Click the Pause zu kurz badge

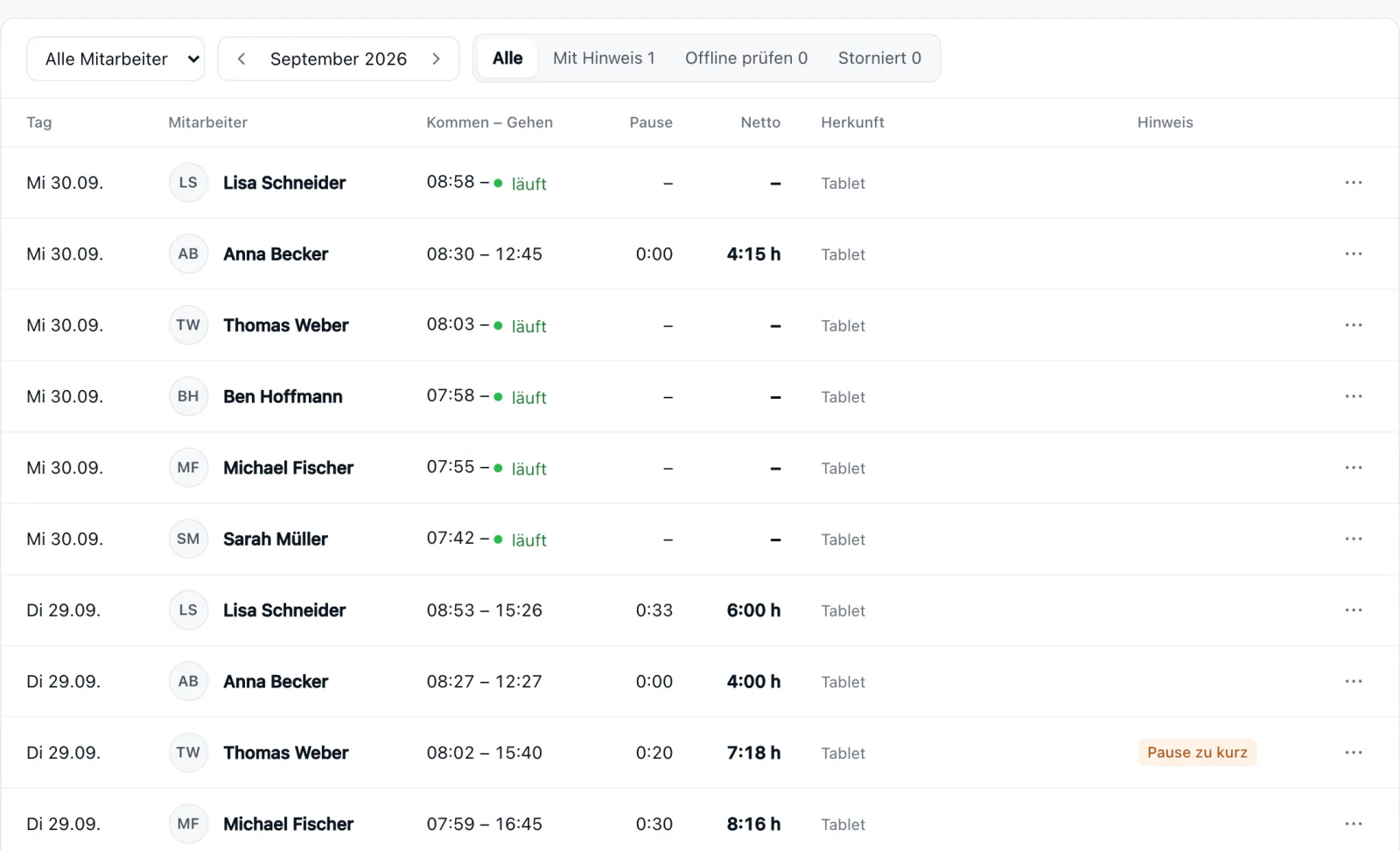tap(1197, 753)
